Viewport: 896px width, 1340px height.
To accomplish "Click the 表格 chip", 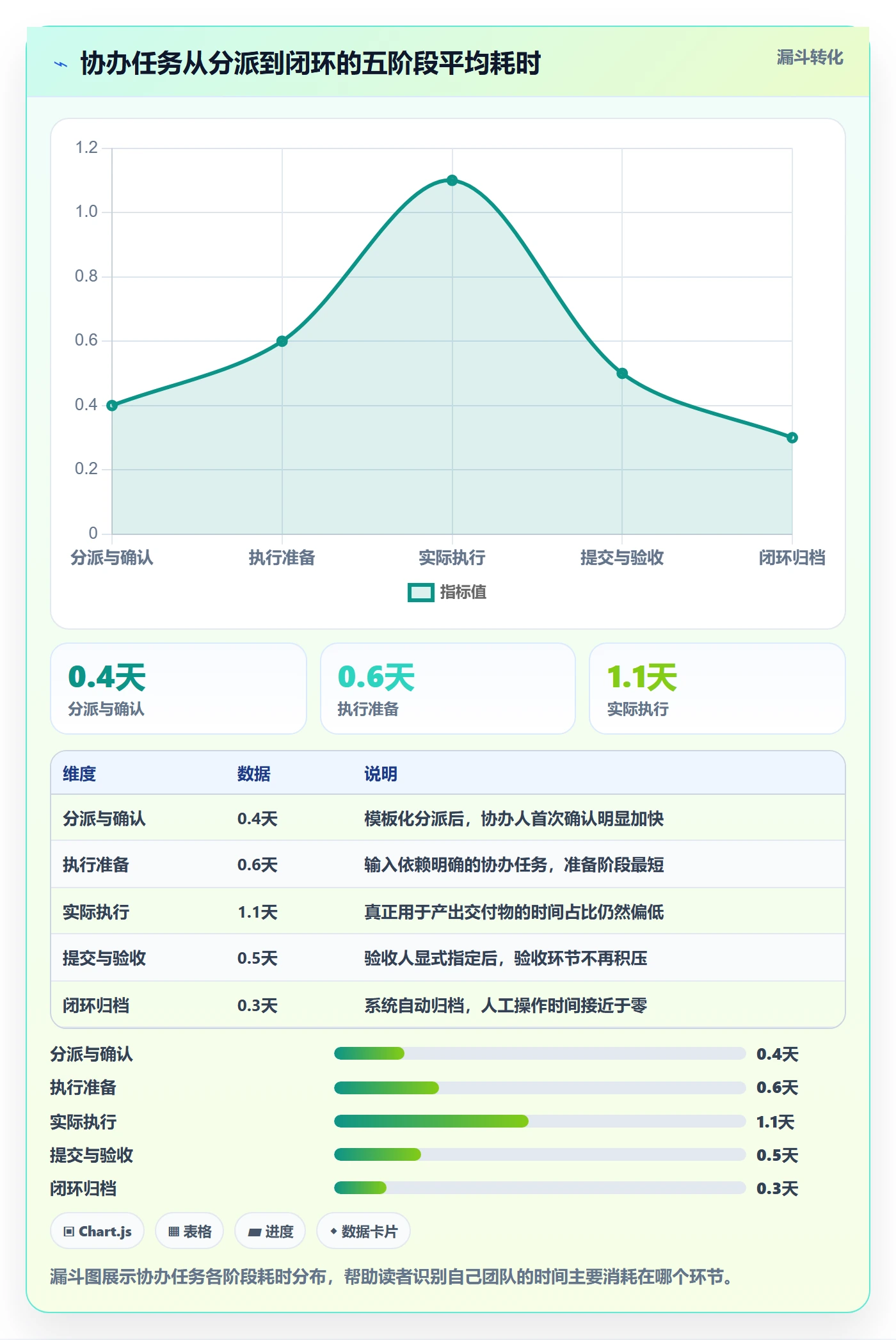I will click(x=189, y=1231).
